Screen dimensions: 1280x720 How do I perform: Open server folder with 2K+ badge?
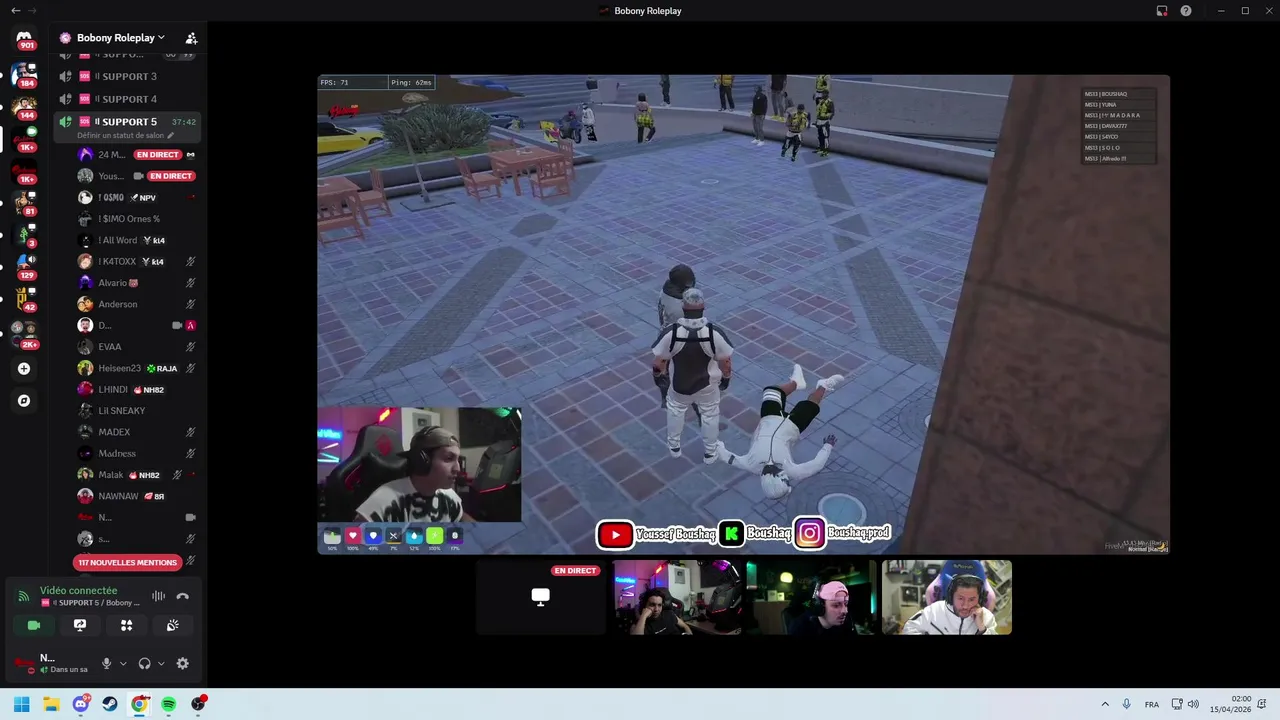(x=24, y=334)
